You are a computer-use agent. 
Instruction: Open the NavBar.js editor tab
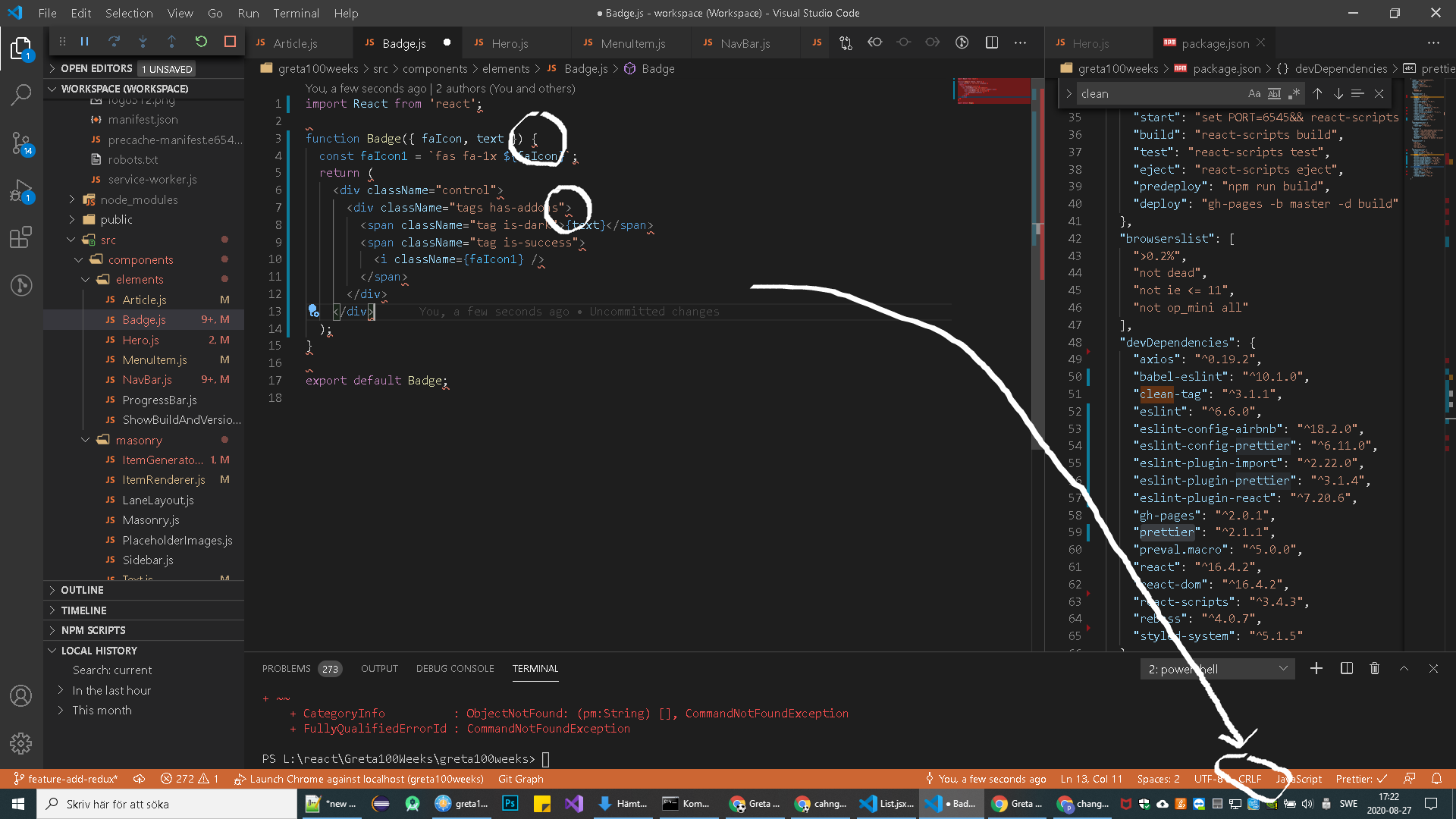coord(745,43)
